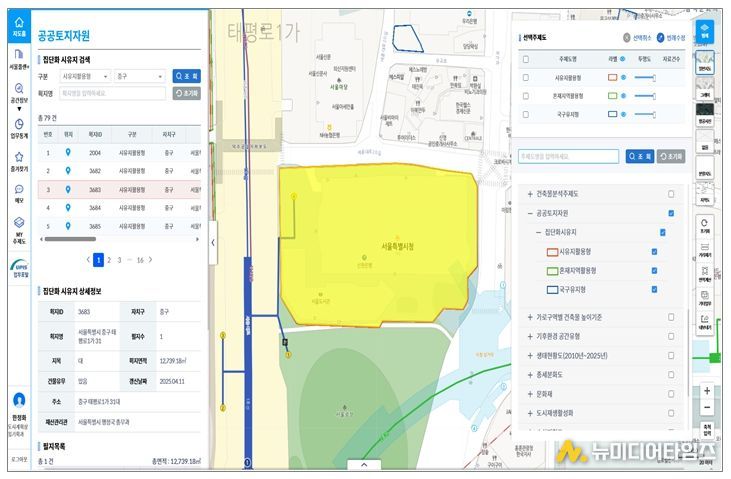The image size is (731, 479).
Task: Click the 지도홈 home icon in sidebar
Action: tap(18, 27)
